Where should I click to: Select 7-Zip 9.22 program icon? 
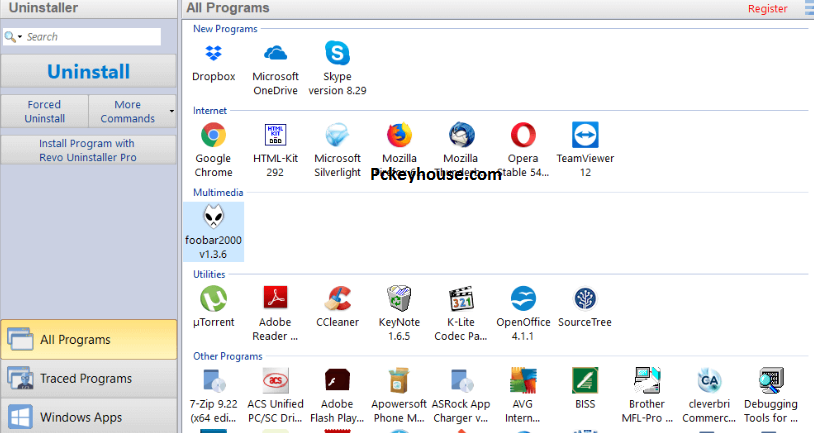point(213,381)
